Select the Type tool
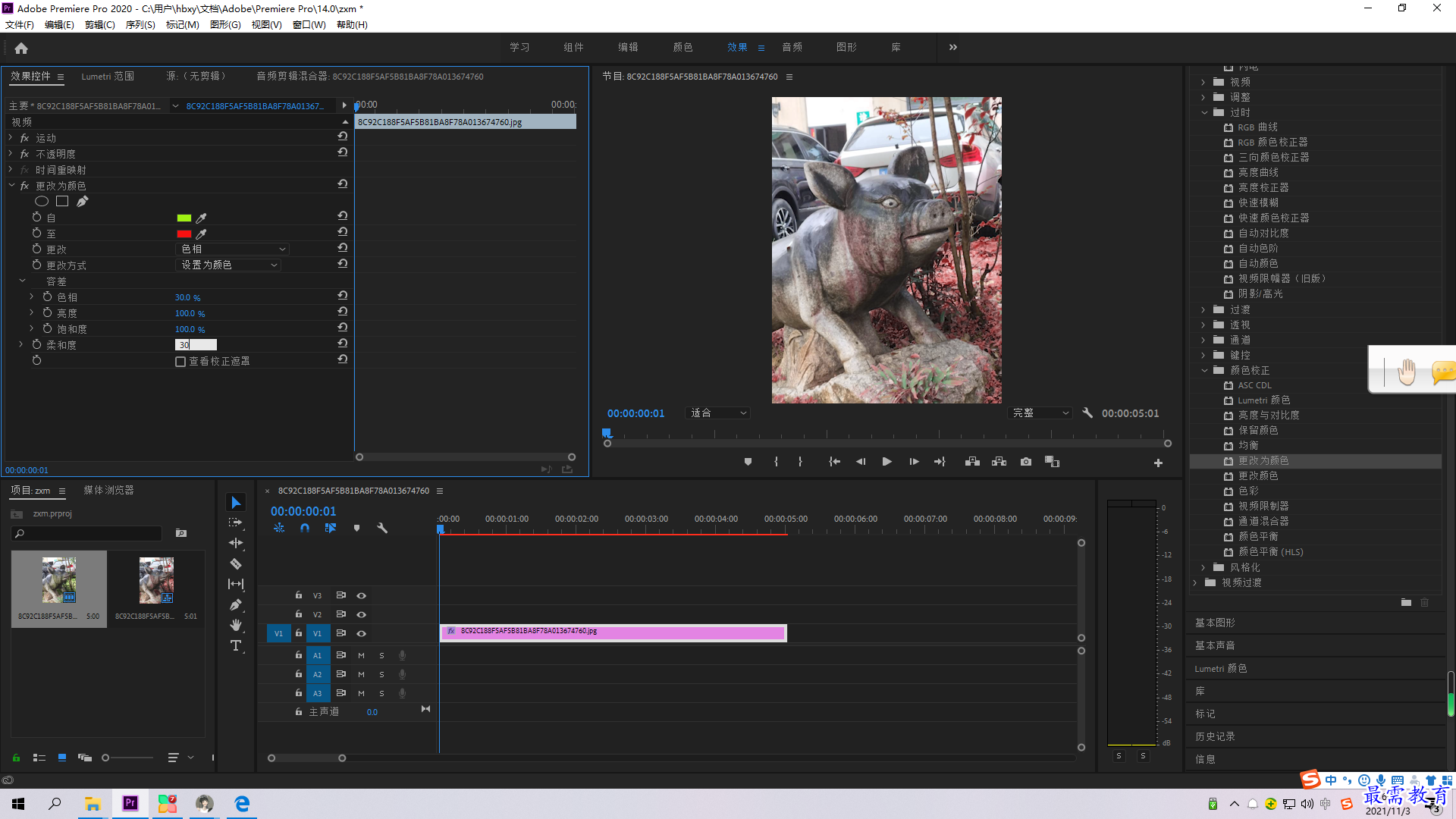 pos(236,645)
